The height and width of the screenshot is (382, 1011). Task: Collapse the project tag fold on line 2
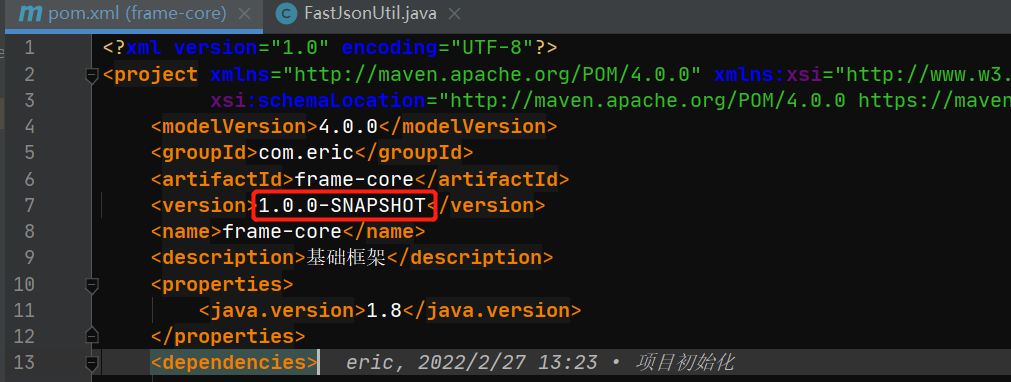[92, 75]
